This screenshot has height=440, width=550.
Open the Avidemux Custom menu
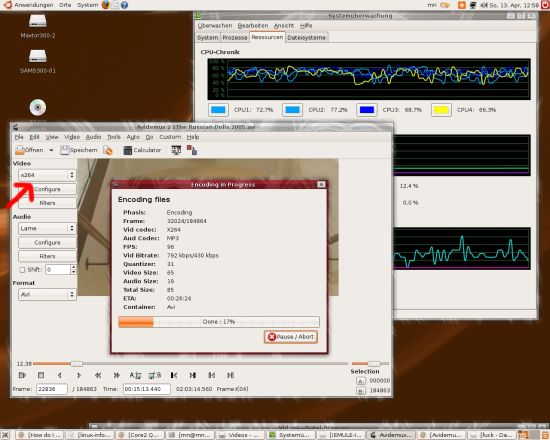[x=170, y=137]
